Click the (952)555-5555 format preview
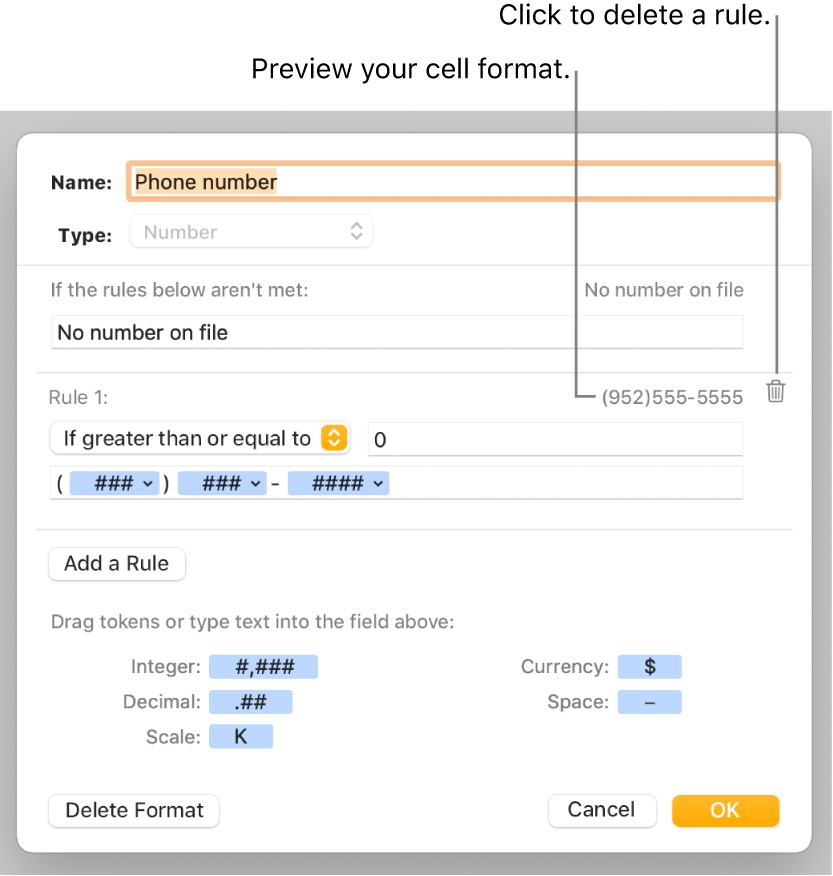 [x=672, y=397]
